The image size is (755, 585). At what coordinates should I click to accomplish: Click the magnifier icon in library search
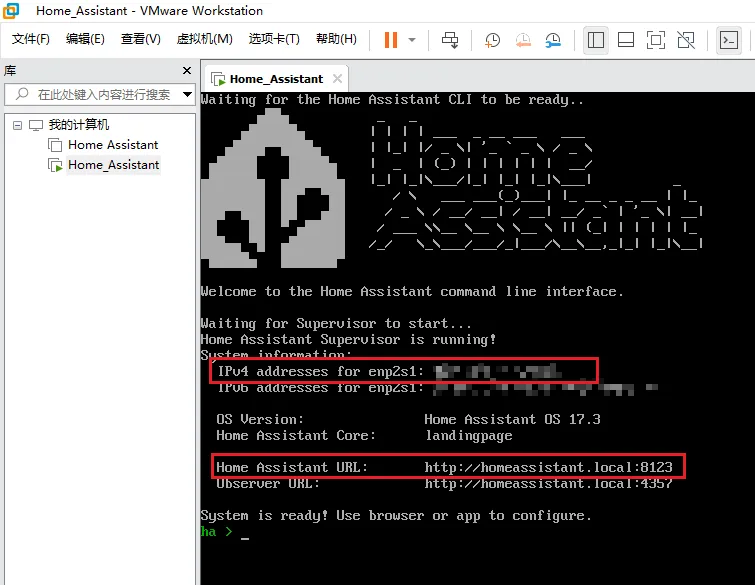(x=22, y=94)
